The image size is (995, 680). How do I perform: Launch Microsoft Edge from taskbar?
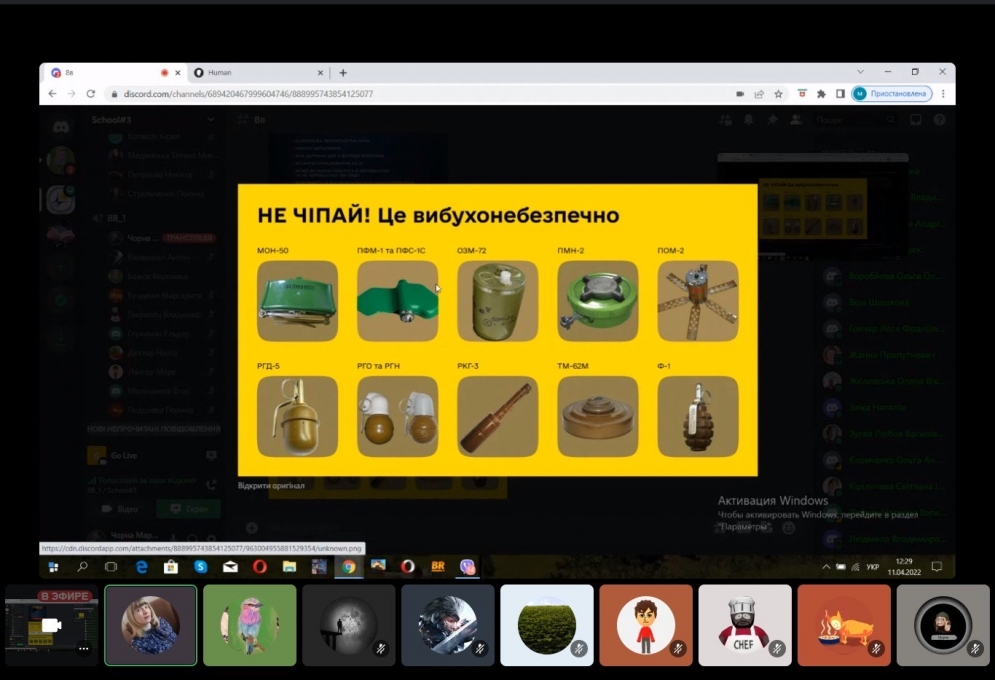point(141,567)
